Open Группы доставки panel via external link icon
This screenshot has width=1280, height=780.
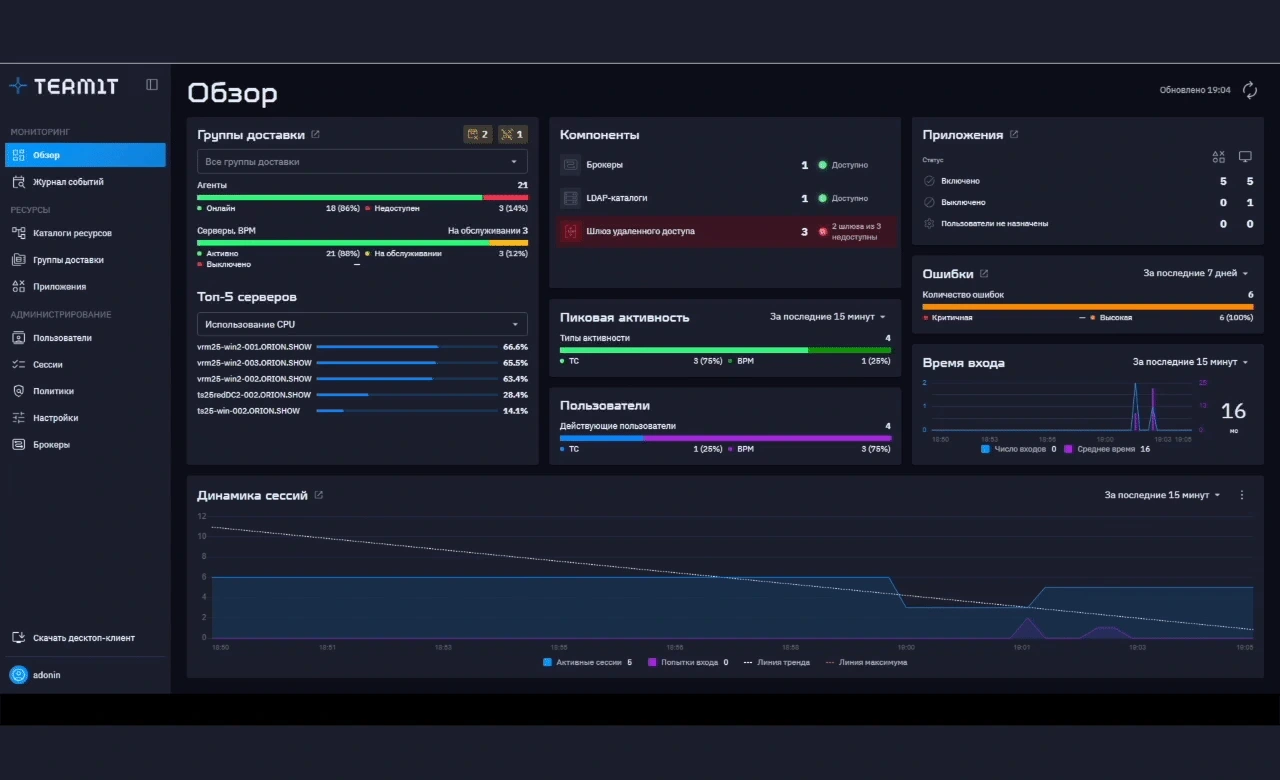pyautogui.click(x=315, y=134)
